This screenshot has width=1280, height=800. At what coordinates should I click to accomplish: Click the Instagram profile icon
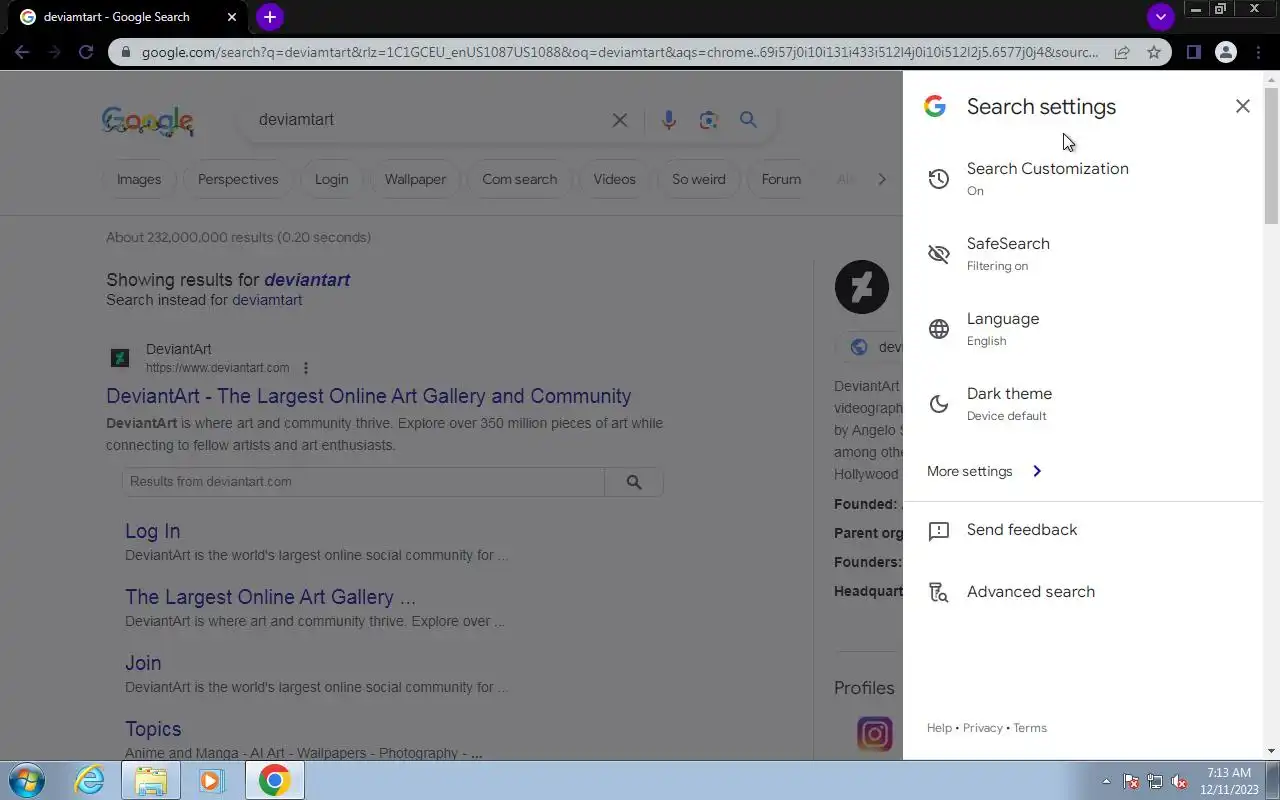(x=874, y=734)
